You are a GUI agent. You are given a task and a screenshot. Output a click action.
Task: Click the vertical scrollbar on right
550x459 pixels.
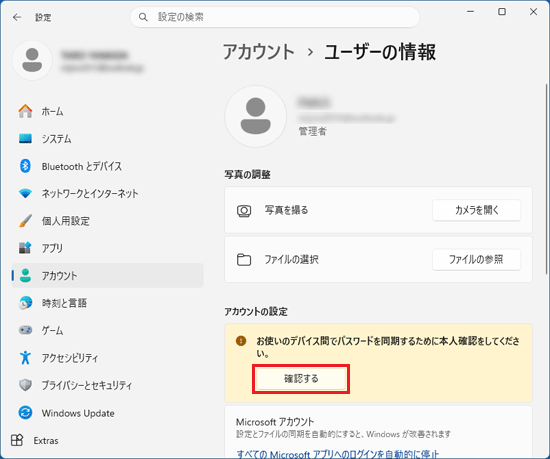(546, 179)
